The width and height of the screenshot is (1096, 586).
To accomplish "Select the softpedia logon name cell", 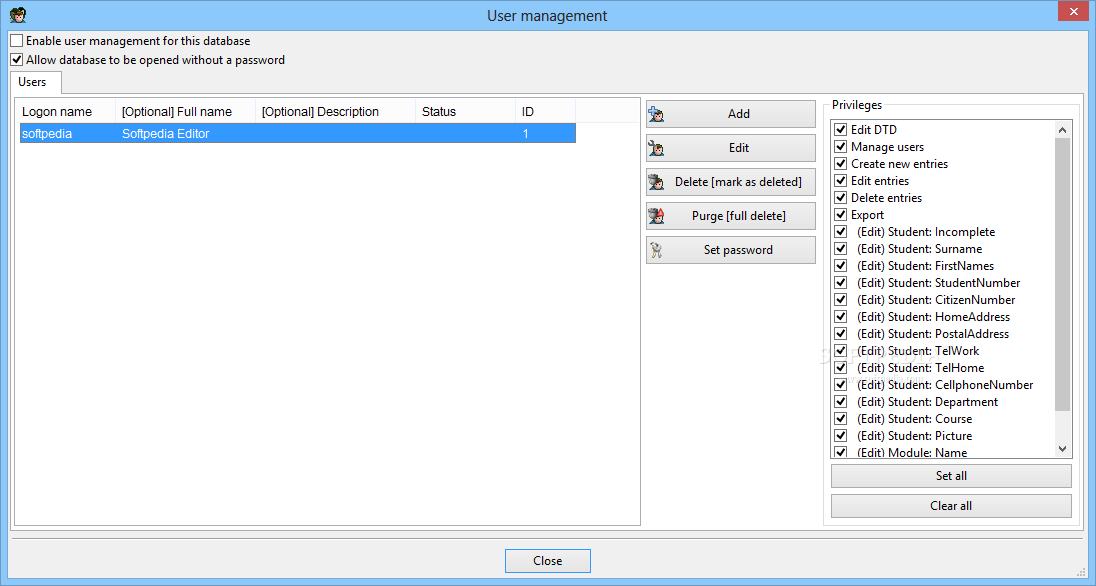I will 47,134.
